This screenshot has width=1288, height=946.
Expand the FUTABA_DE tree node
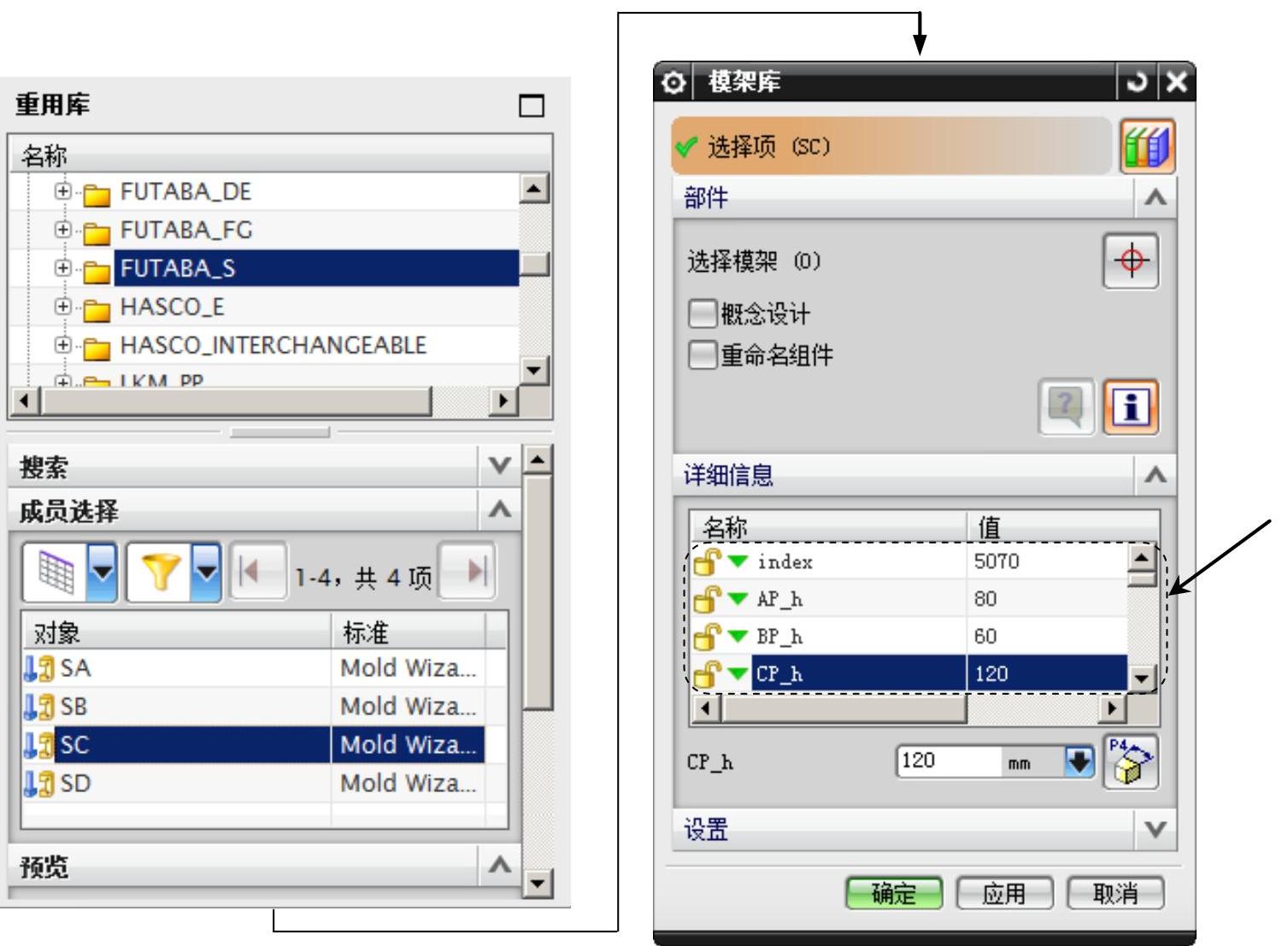coord(62,191)
